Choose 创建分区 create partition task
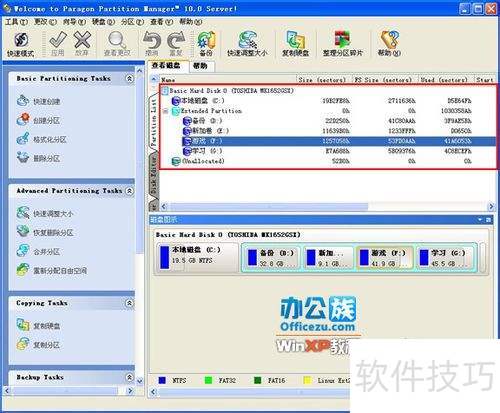This screenshot has width=500, height=413. point(39,120)
